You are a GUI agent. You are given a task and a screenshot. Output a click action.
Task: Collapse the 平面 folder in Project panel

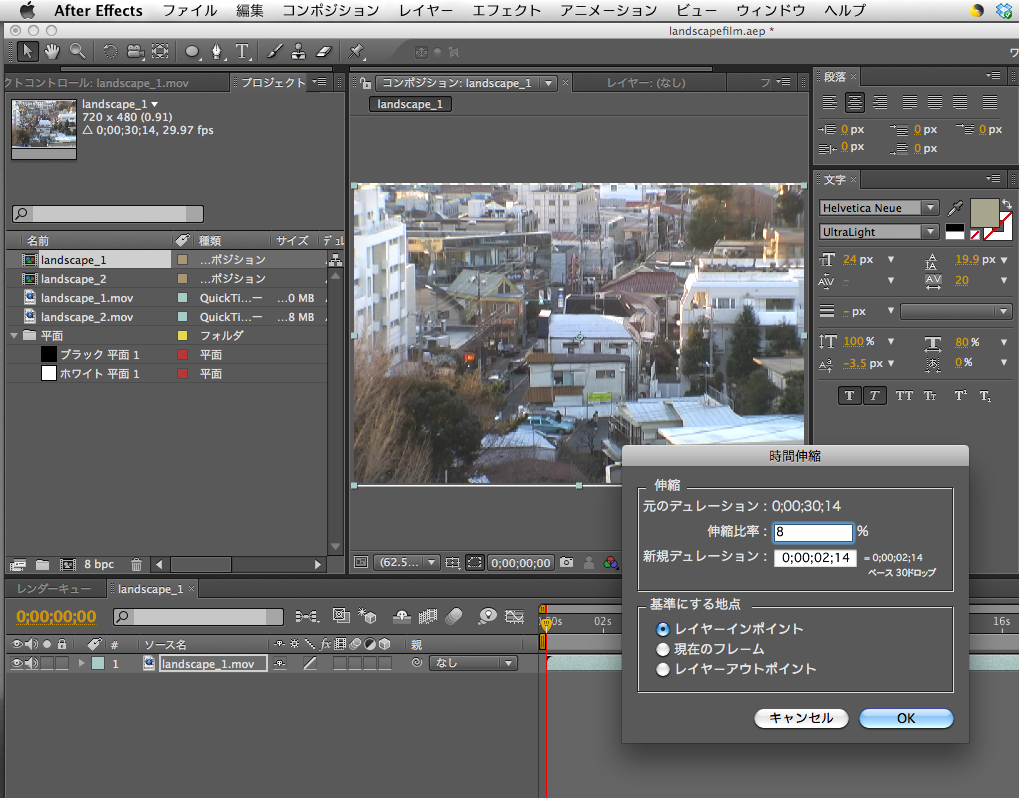tap(14, 336)
